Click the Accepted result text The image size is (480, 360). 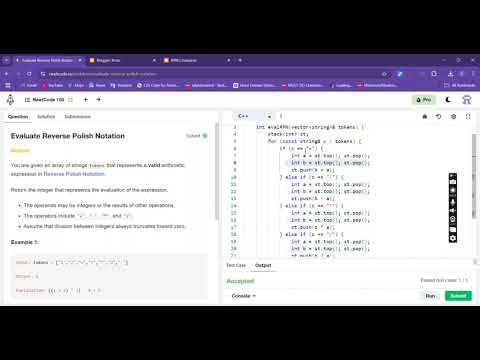[x=240, y=281]
